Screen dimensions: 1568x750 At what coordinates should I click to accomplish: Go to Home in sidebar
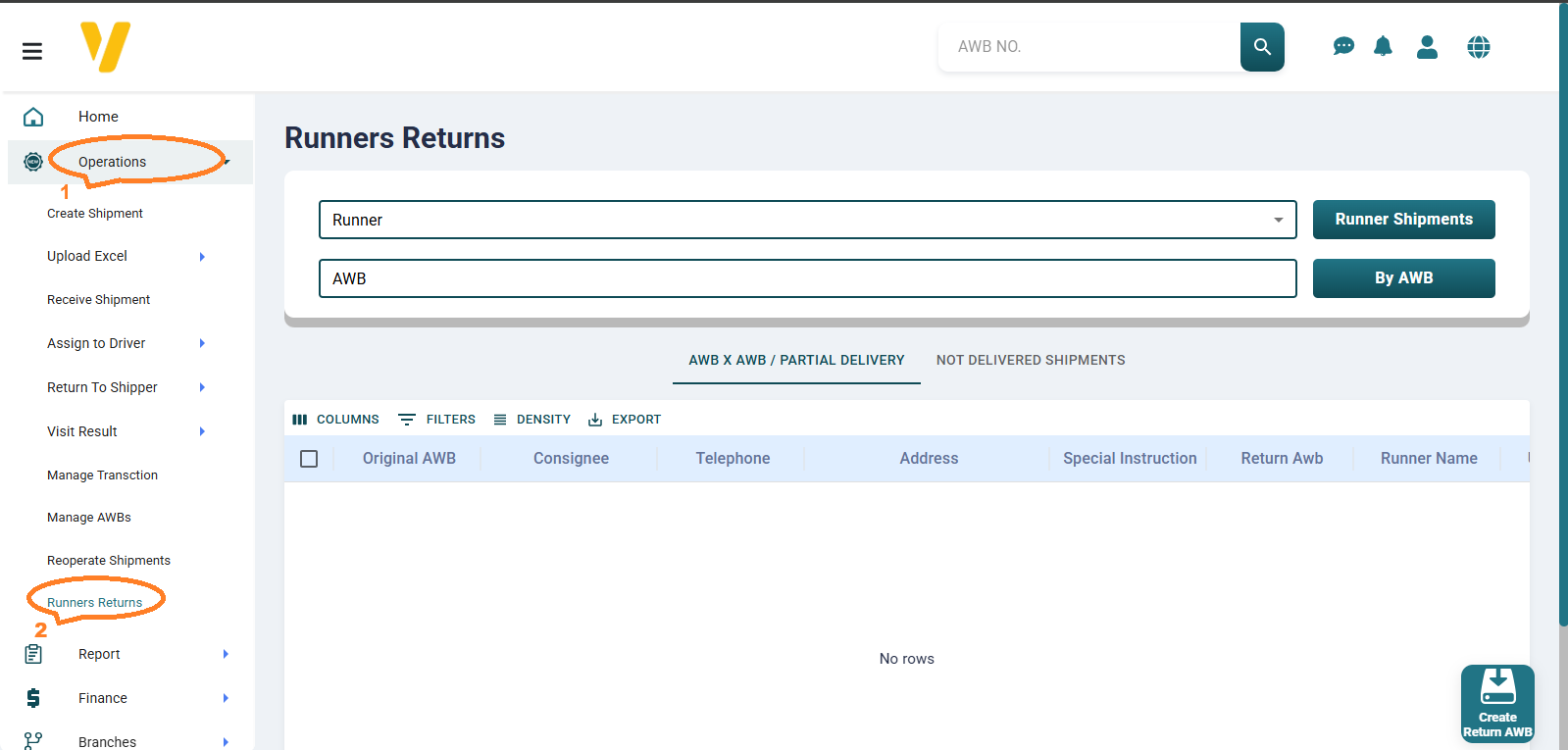tap(98, 117)
